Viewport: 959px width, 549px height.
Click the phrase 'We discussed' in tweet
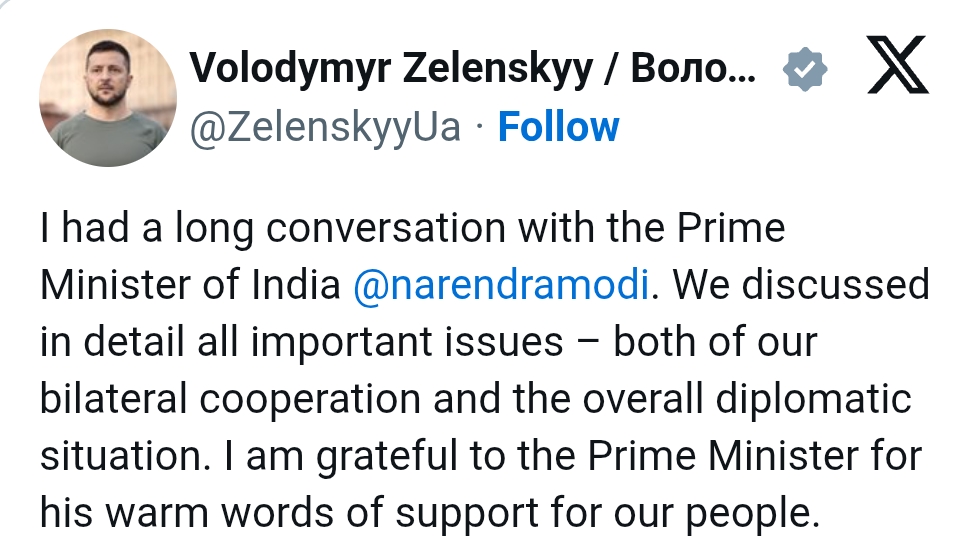coord(802,285)
